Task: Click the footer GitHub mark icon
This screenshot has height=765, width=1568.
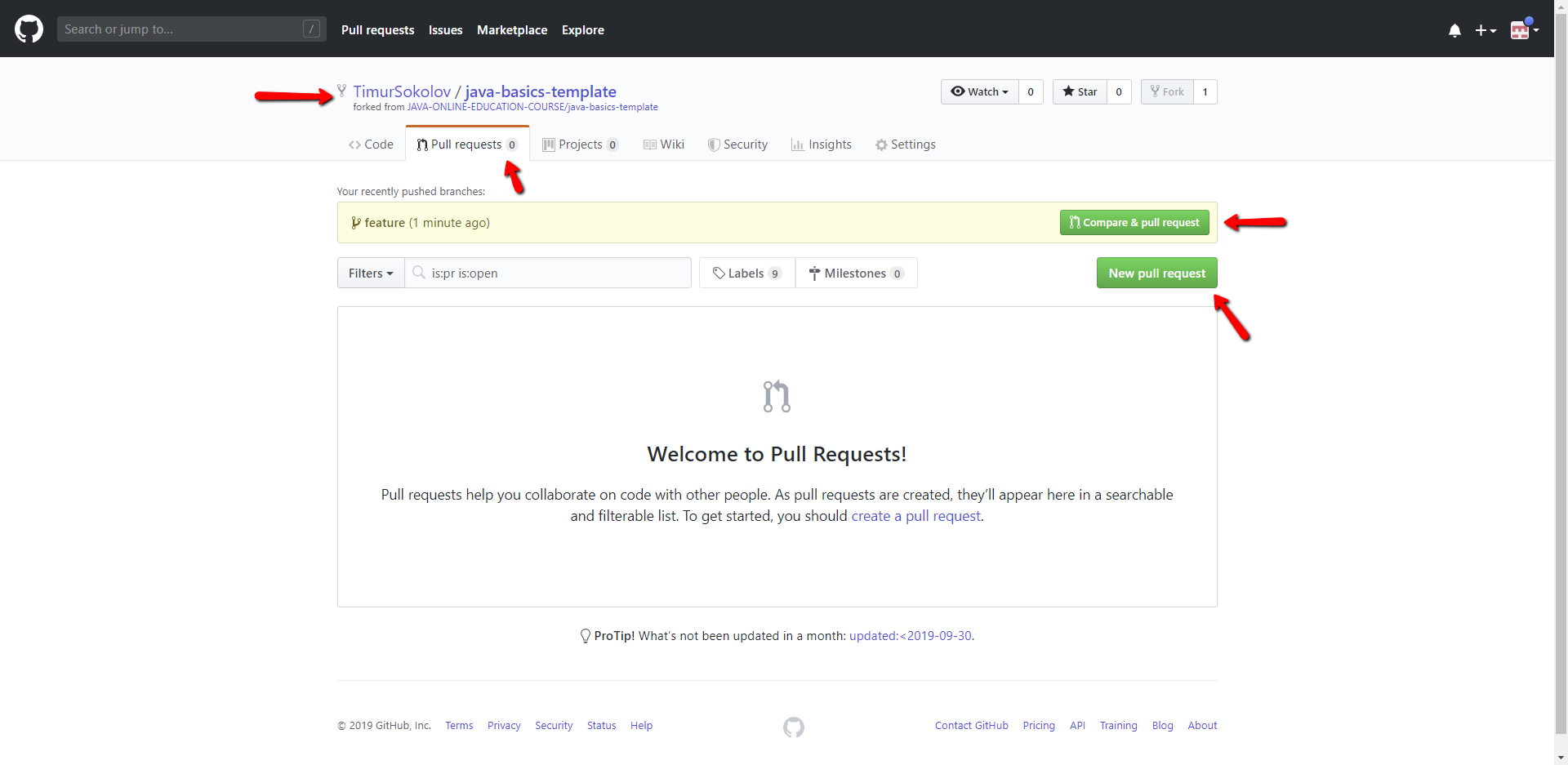Action: coord(793,727)
